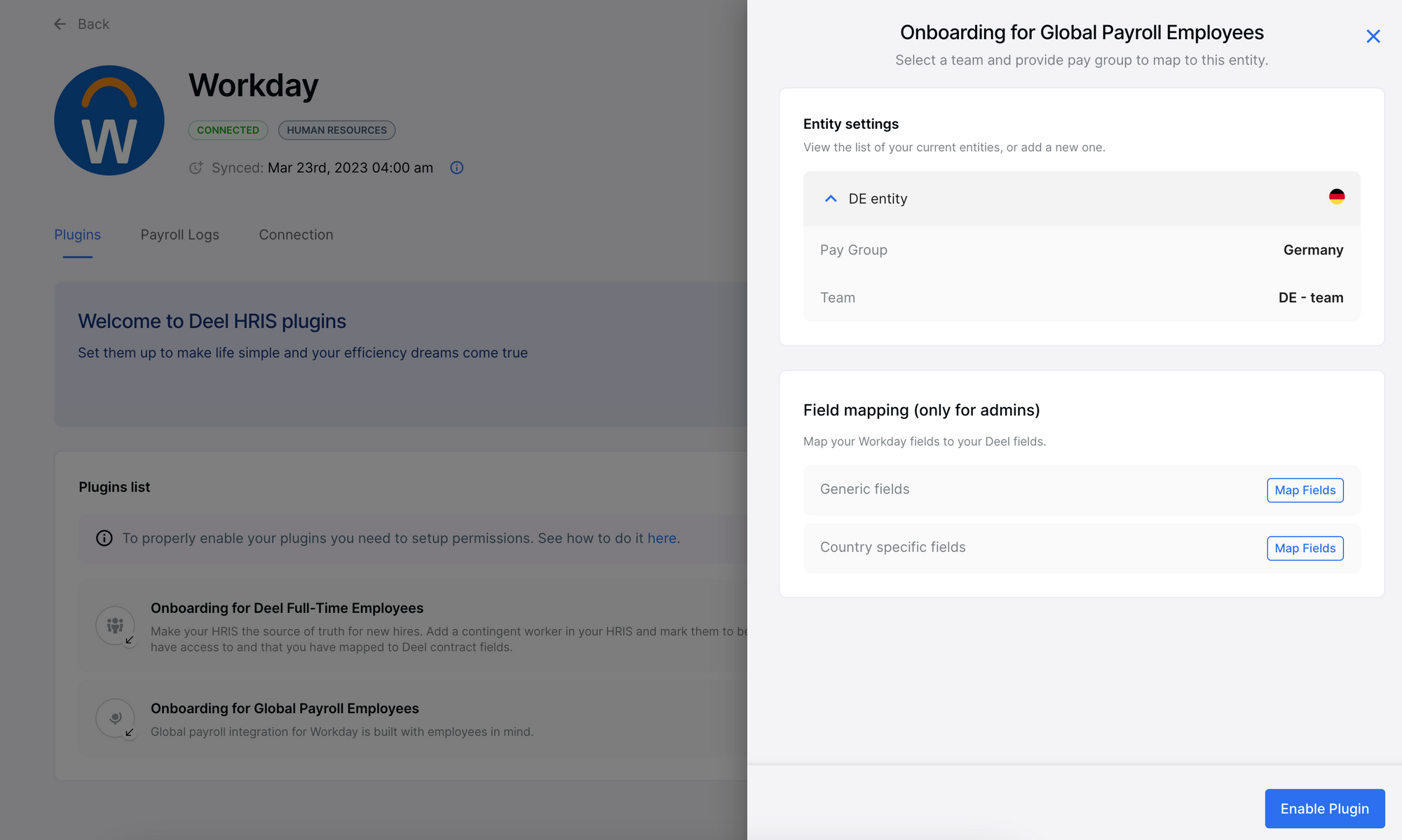The width and height of the screenshot is (1402, 840).
Task: Open the permissions setup guide via here link
Action: 662,538
